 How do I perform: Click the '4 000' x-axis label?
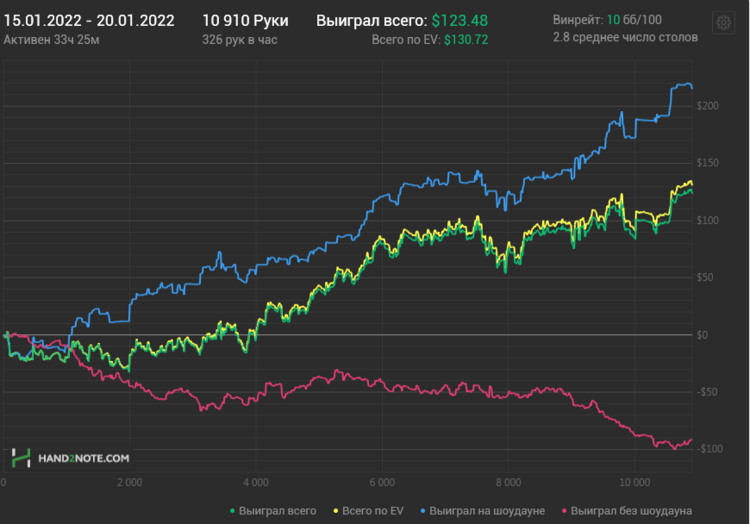(256, 482)
